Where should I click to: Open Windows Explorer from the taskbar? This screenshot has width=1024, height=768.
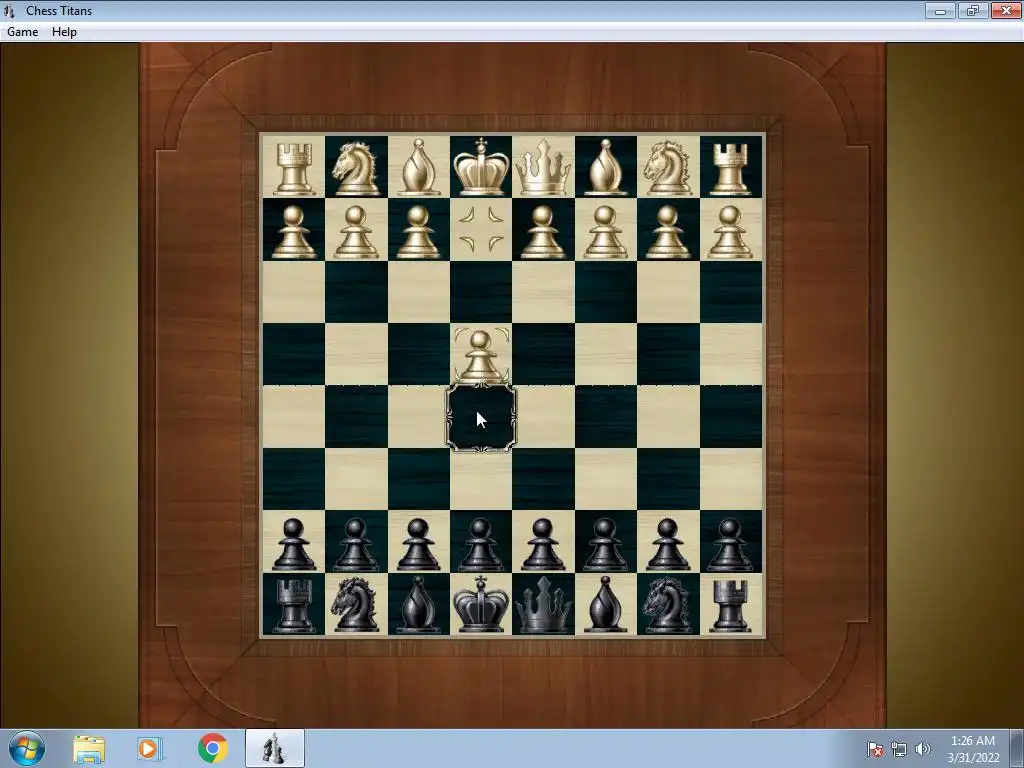coord(89,749)
